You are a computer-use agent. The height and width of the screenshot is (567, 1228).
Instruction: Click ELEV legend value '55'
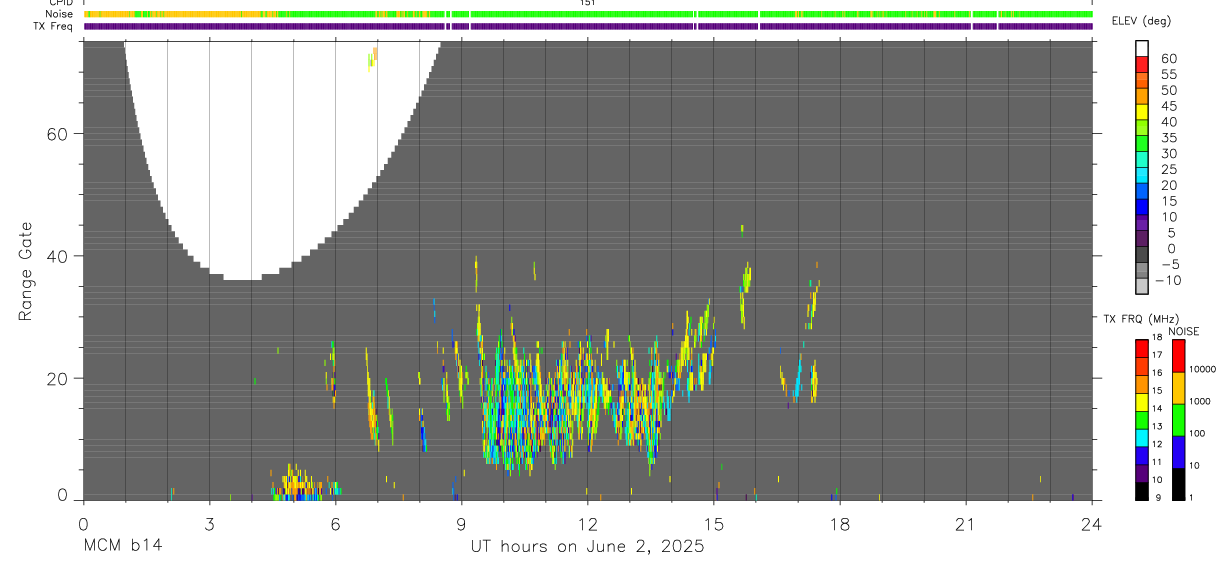click(x=1168, y=74)
